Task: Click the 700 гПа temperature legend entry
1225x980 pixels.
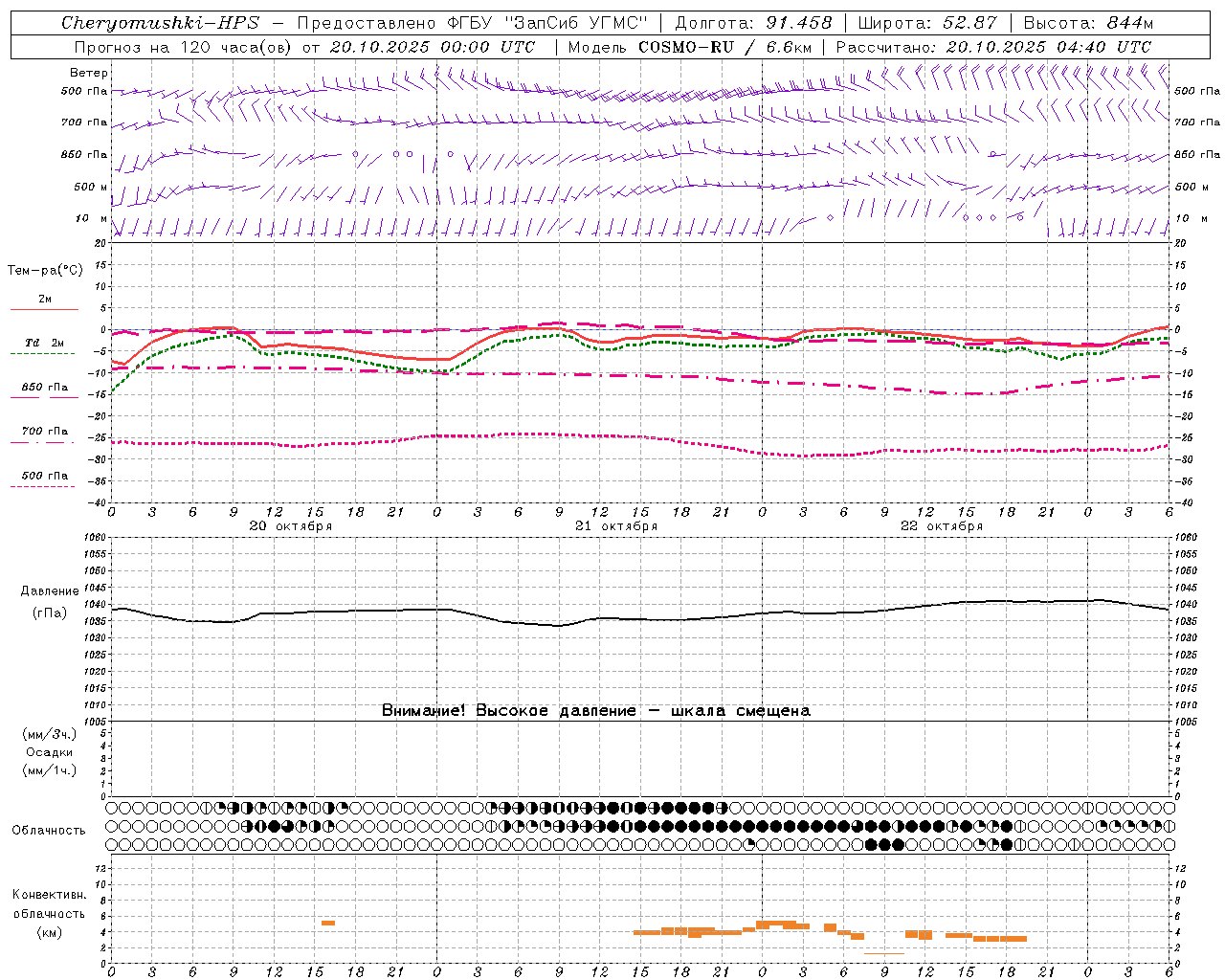Action: (45, 431)
